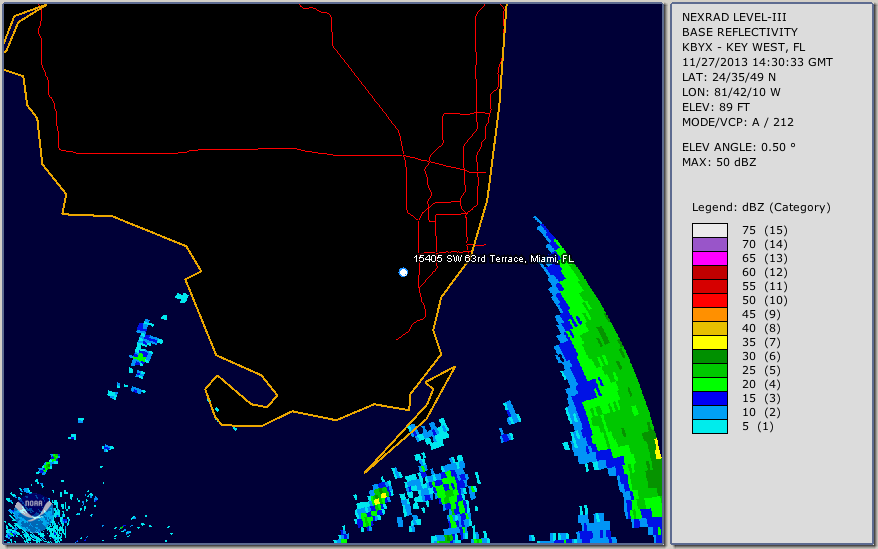This screenshot has width=878, height=549.
Task: Click the '75 (15)' legend label
Action: (x=764, y=230)
